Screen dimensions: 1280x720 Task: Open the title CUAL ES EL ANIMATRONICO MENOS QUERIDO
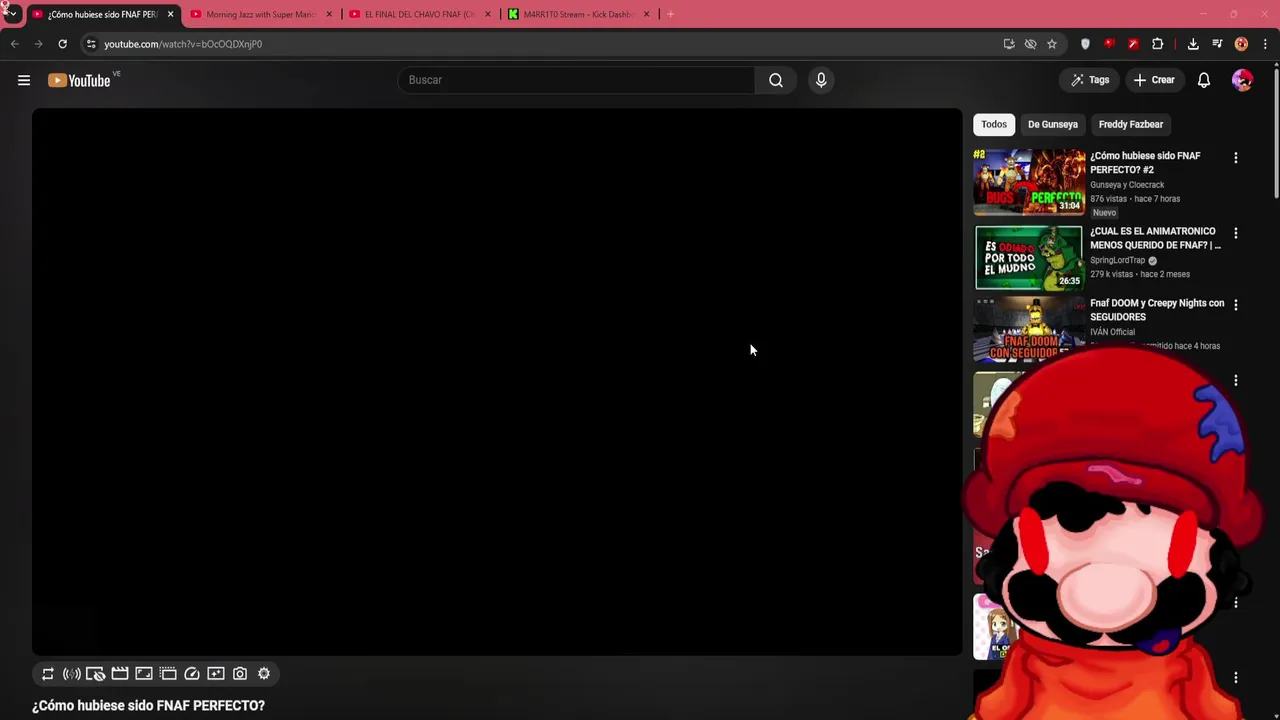tap(1155, 238)
